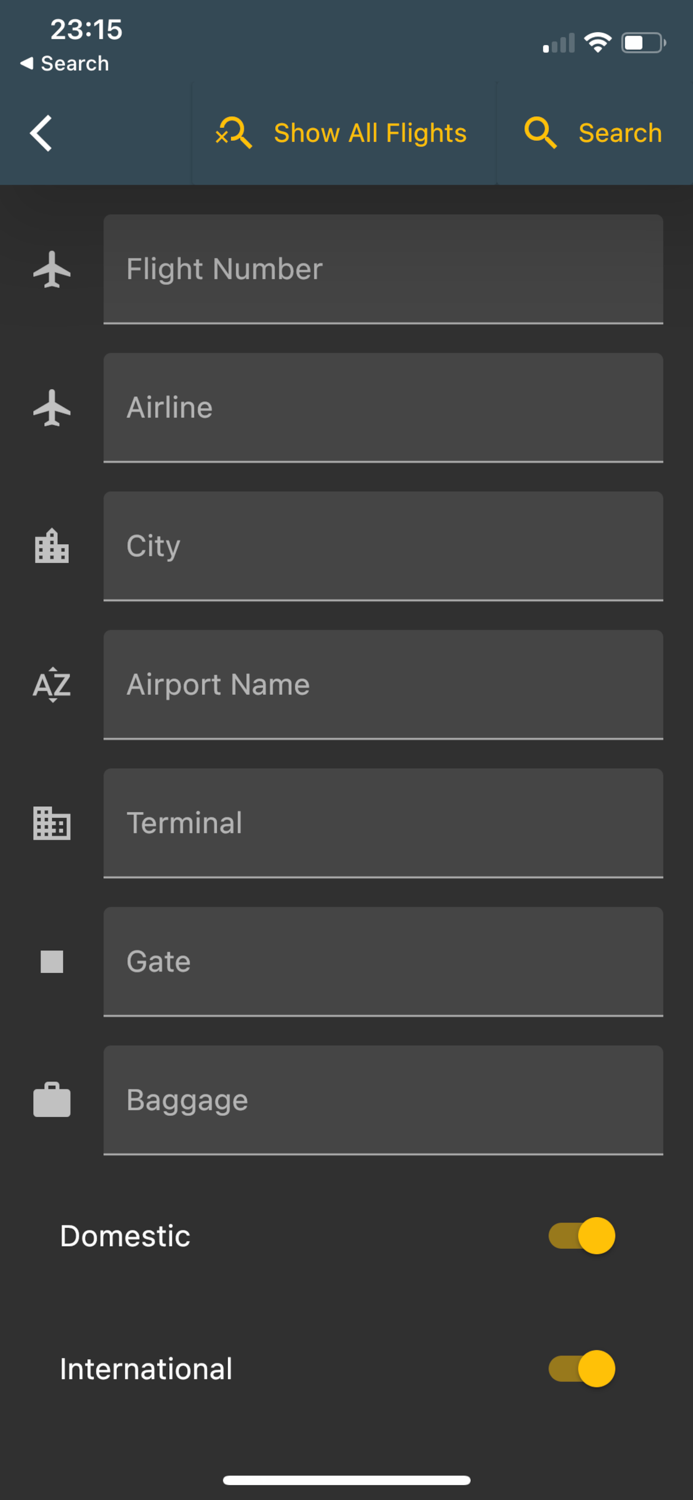Click the yellow magnifier icon beside Search
The width and height of the screenshot is (693, 1500).
pos(540,132)
